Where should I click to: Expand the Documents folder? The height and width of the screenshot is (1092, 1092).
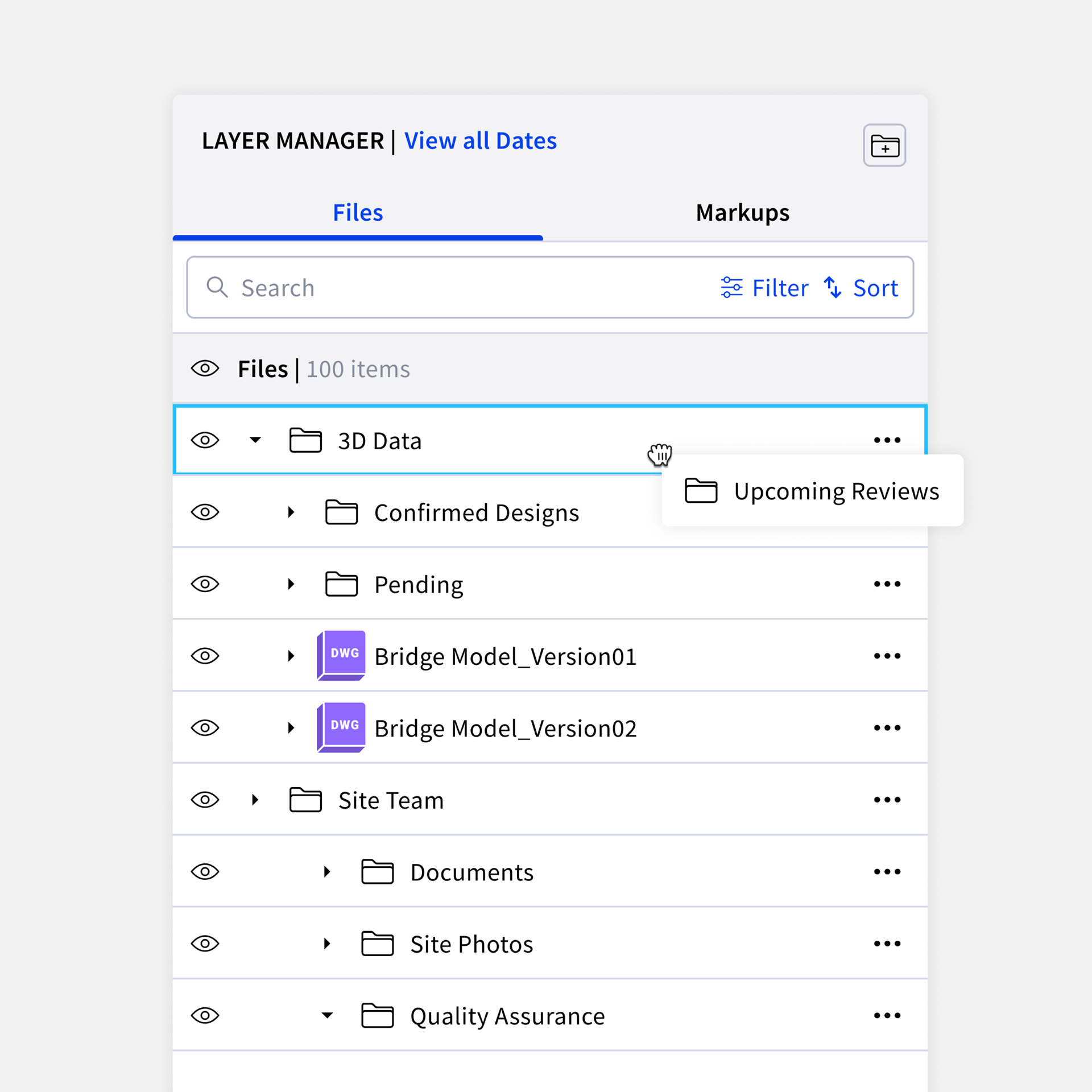(x=327, y=872)
